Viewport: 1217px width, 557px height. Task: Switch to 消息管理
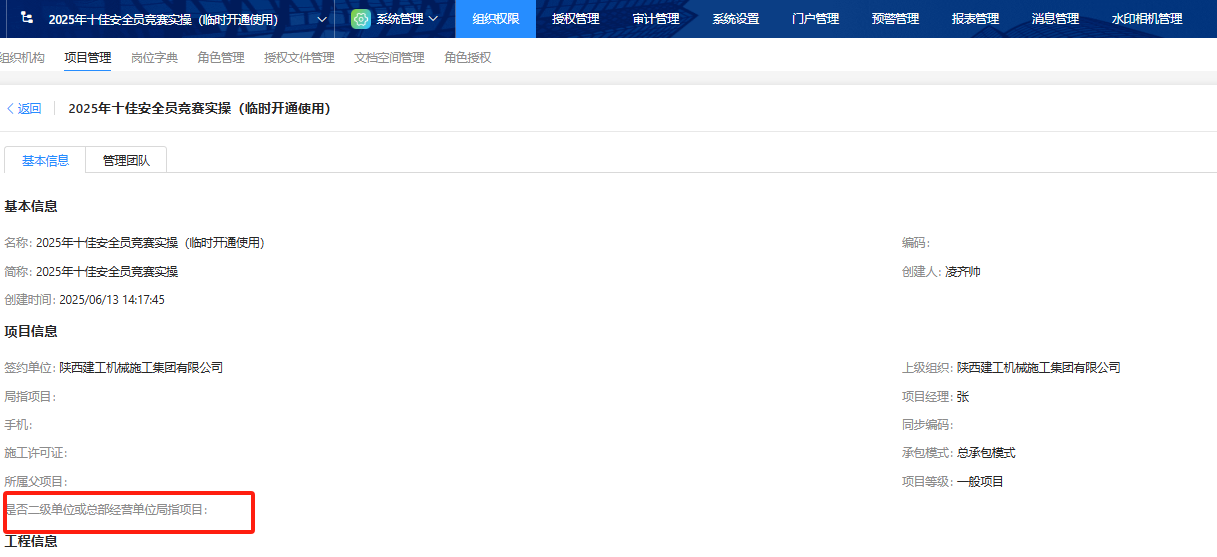[1055, 19]
